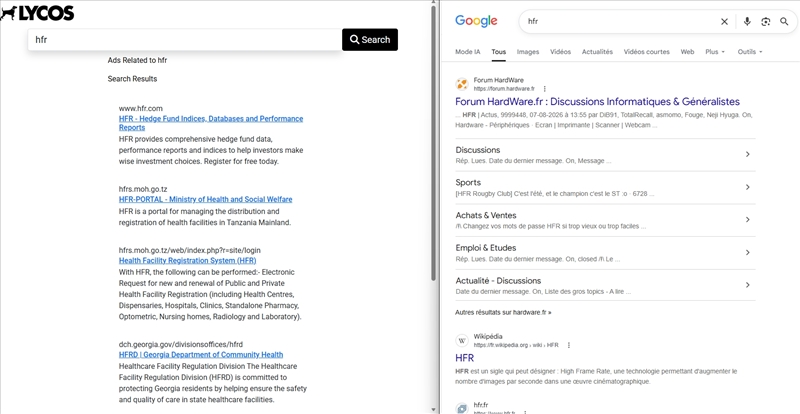Start voice search with microphone icon
This screenshot has width=800, height=414.
pos(747,21)
